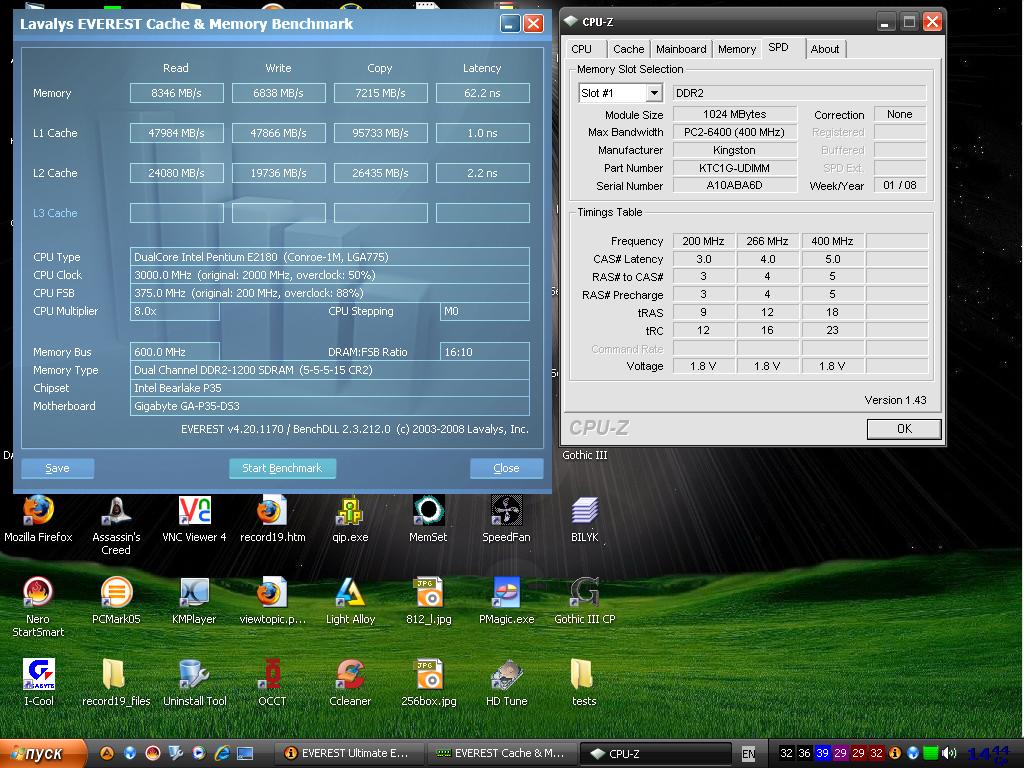Click Show Desktop quick launch icon

coord(245,753)
